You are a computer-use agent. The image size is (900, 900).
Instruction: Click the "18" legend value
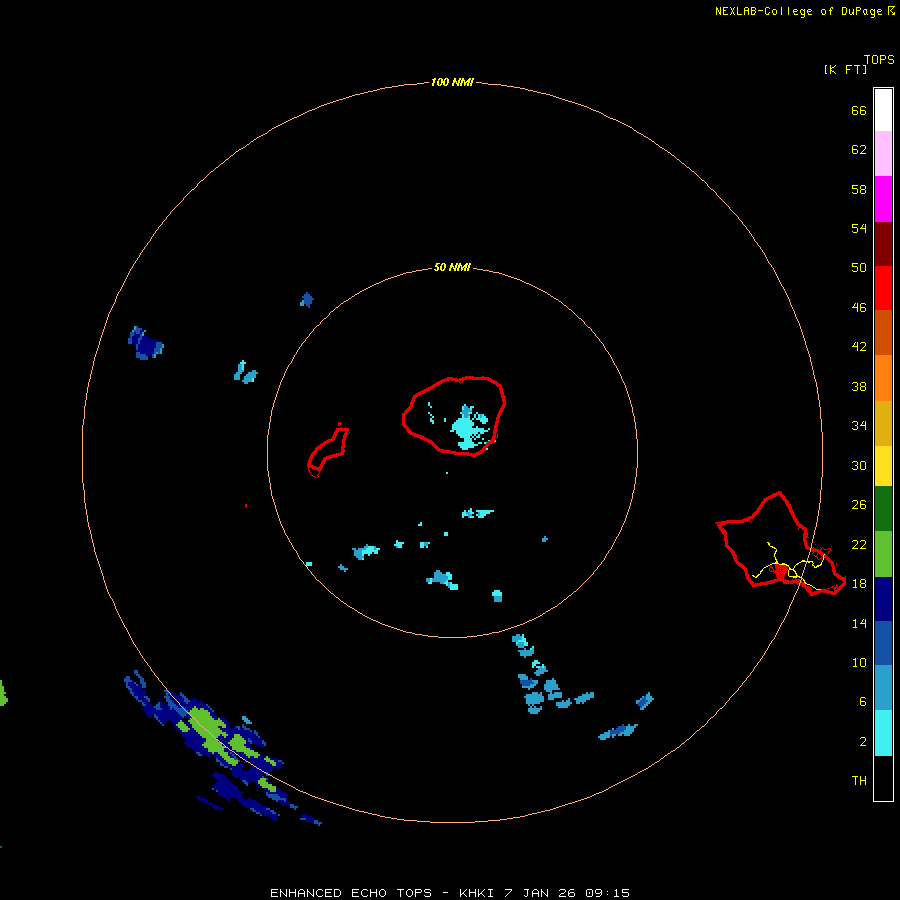coord(859,584)
